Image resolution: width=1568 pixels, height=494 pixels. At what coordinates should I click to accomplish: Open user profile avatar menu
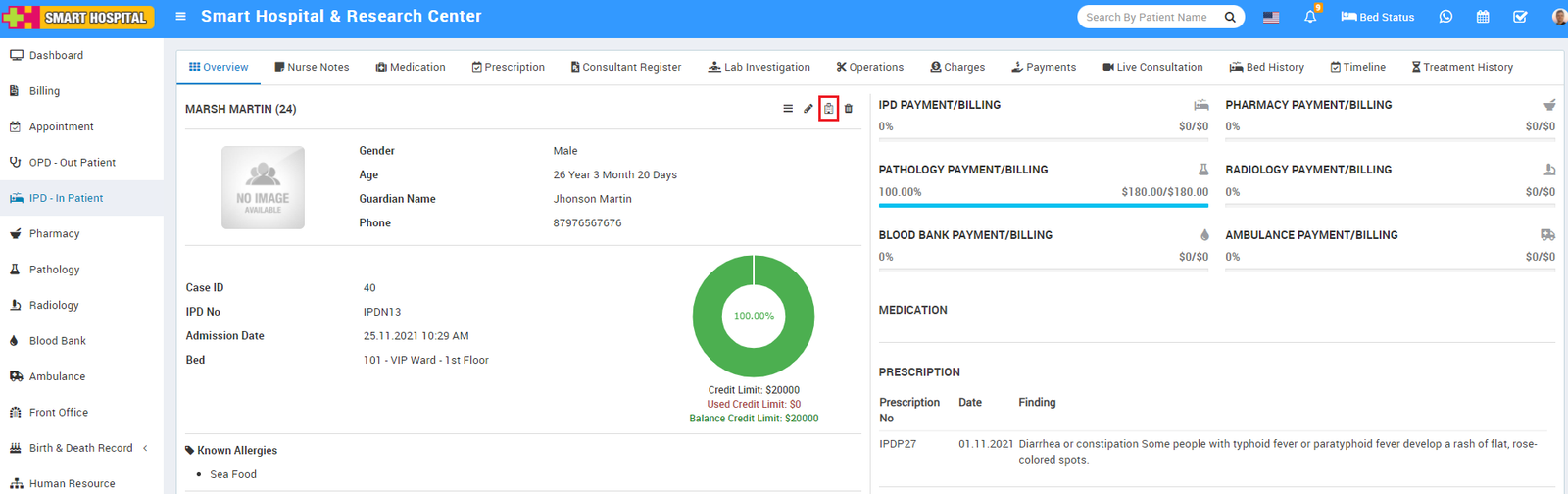point(1559,17)
